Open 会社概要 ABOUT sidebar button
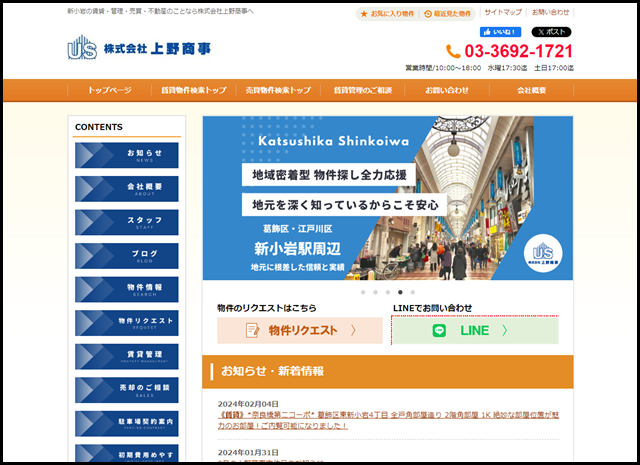Image resolution: width=640 pixels, height=465 pixels. pyautogui.click(x=127, y=189)
